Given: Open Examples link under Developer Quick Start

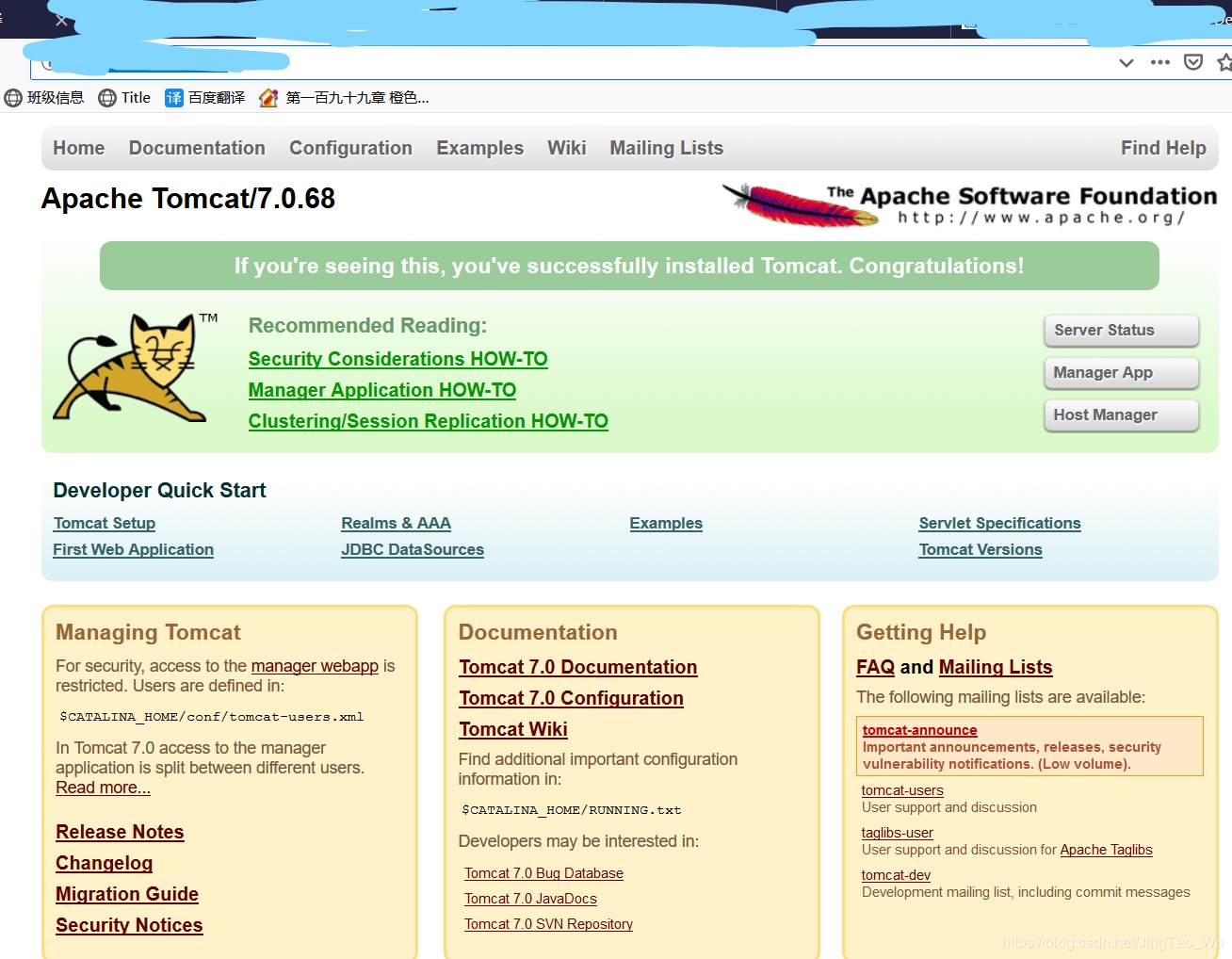Looking at the screenshot, I should 666,524.
